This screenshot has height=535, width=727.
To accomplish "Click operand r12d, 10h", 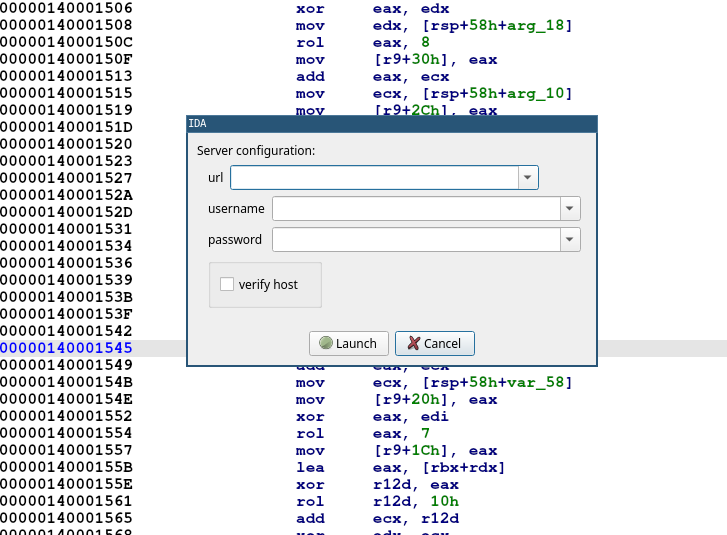I will pos(416,502).
